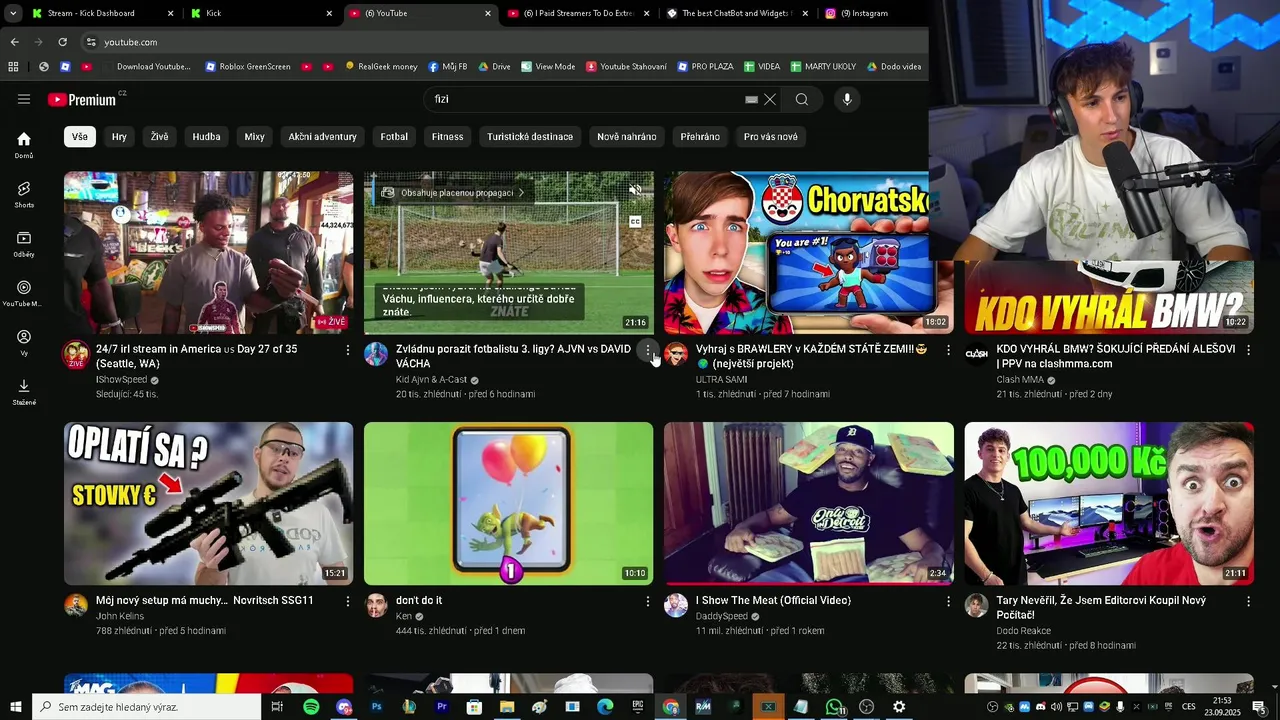Screen dimensions: 1280x720
Task: Open RealGeek money bookmark
Action: (381, 67)
